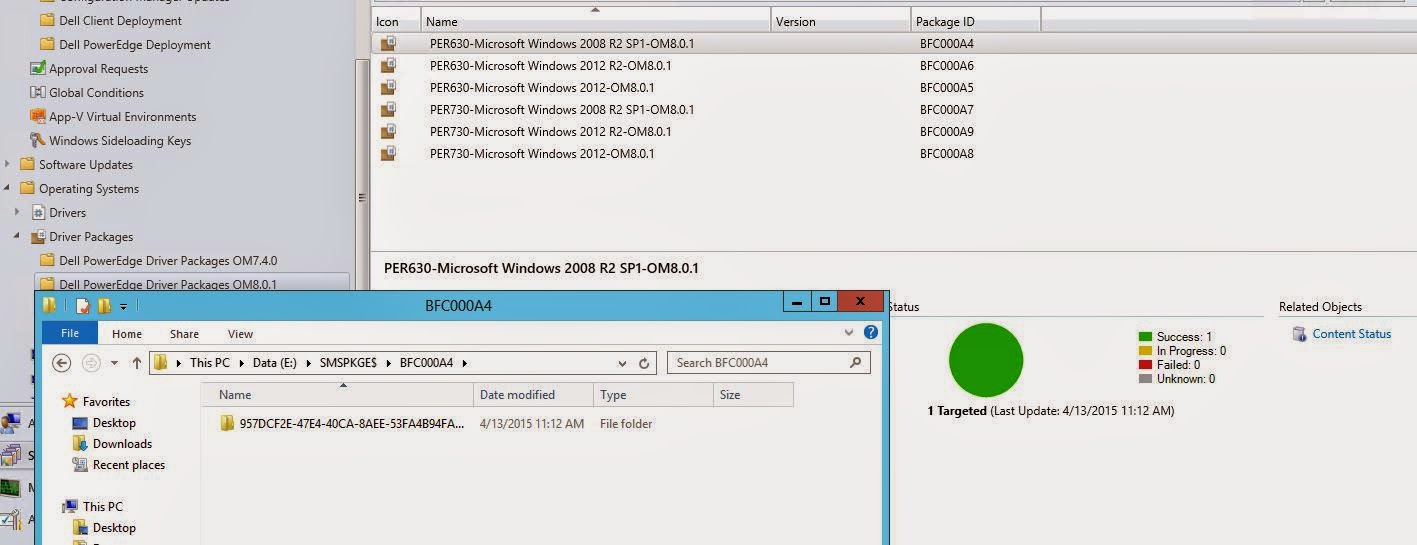Image resolution: width=1417 pixels, height=545 pixels.
Task: Click the SMSPKGE$ breadcrumb segment
Action: [x=348, y=363]
